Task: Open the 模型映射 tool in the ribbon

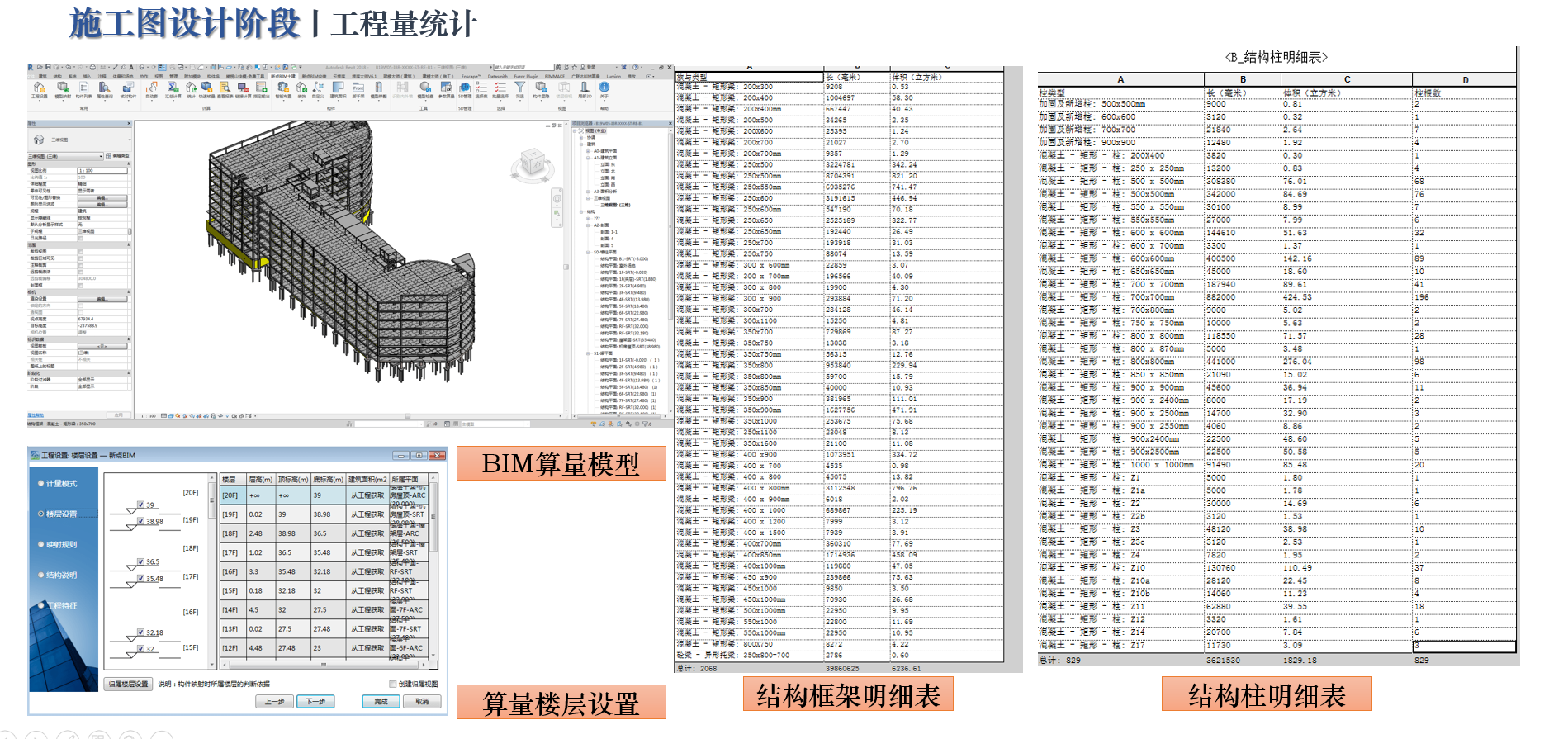Action: click(x=63, y=90)
